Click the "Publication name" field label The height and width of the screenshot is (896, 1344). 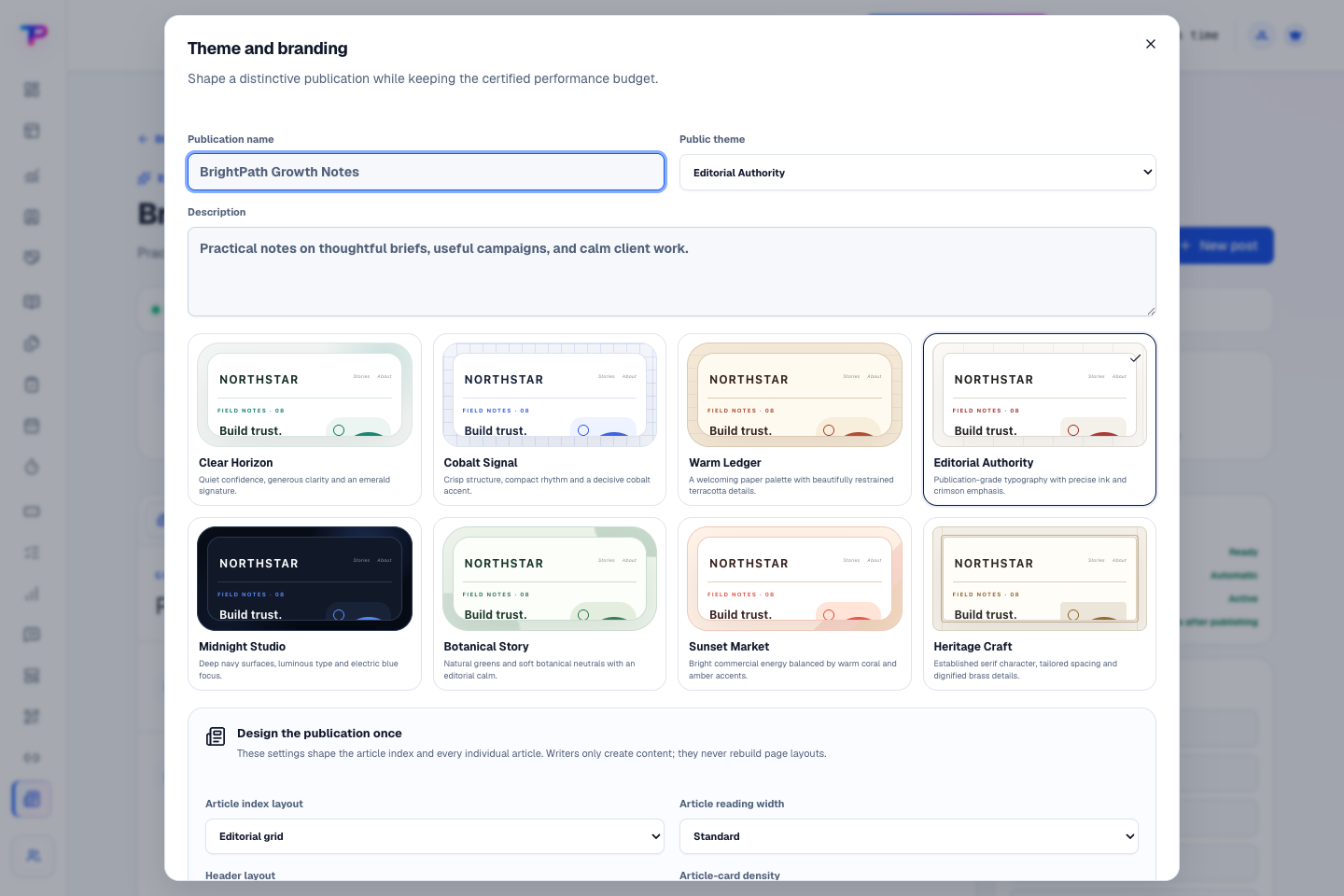[231, 139]
